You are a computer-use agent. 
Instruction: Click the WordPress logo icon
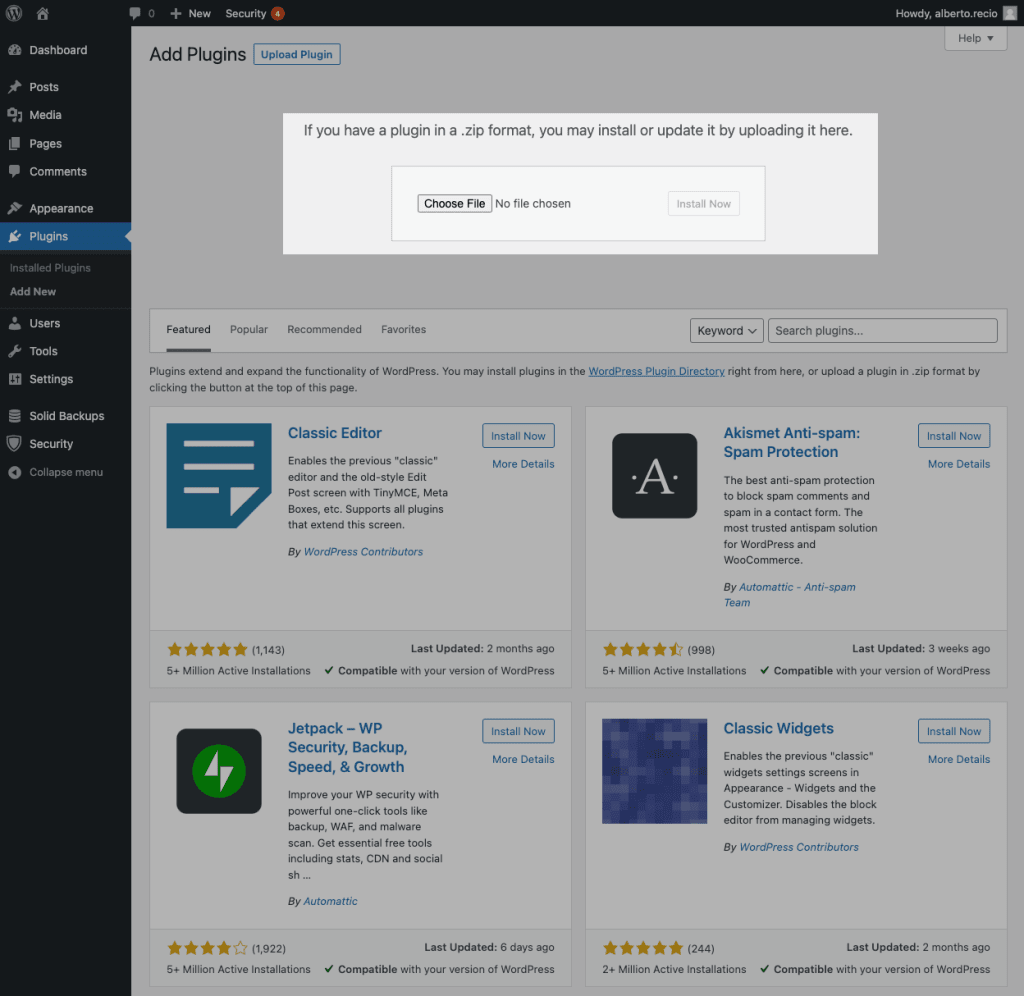tap(14, 13)
